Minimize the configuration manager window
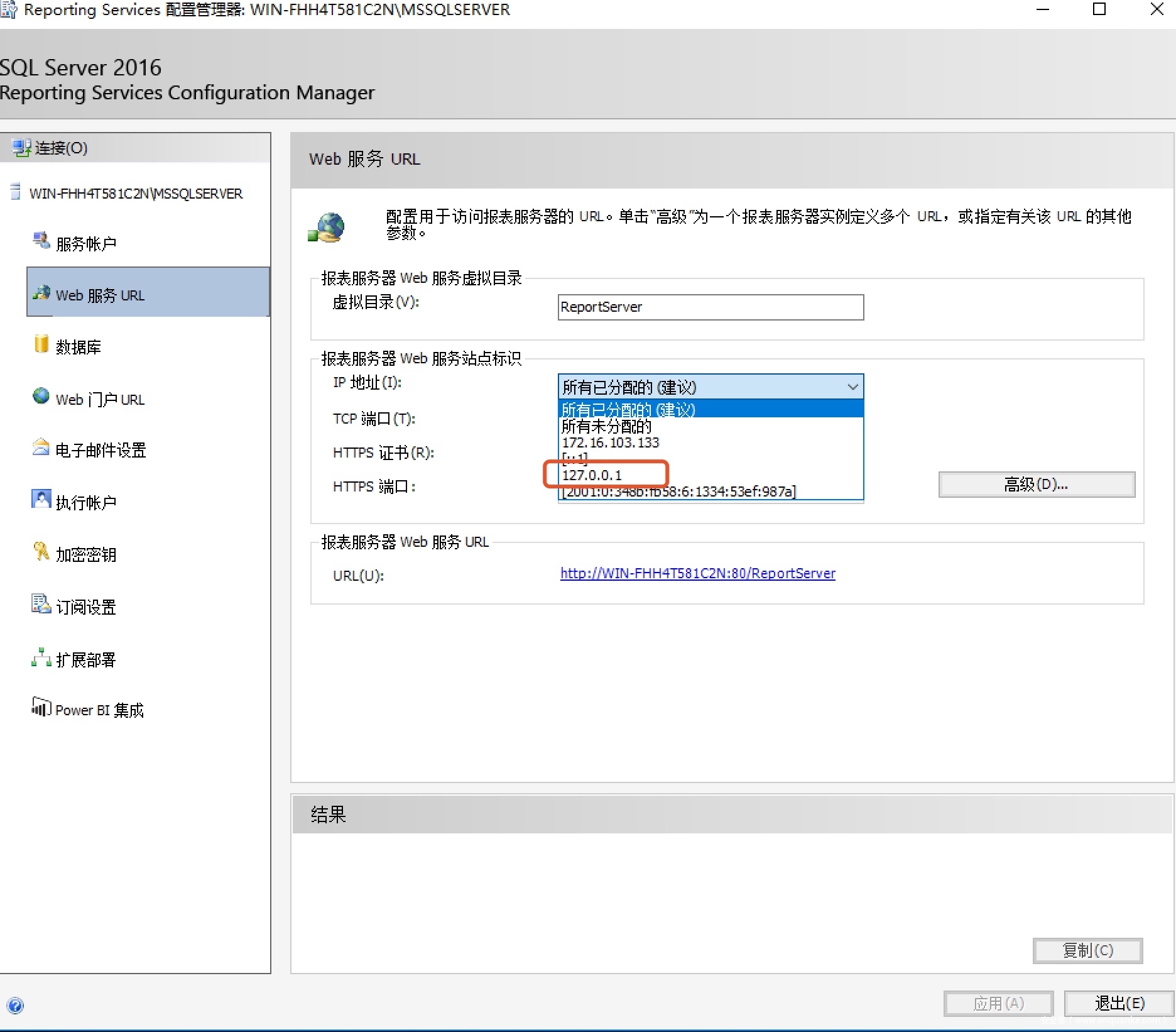 1043,10
